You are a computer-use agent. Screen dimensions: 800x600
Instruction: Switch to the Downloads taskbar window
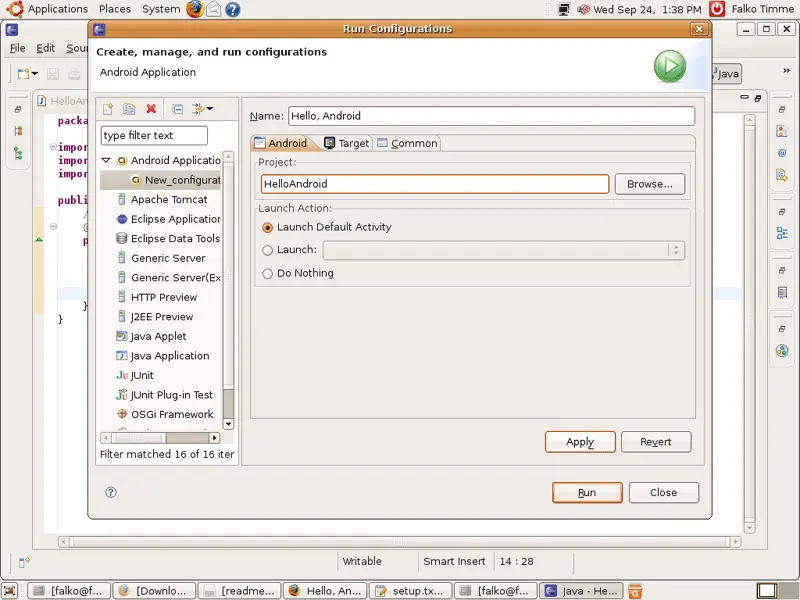(154, 591)
